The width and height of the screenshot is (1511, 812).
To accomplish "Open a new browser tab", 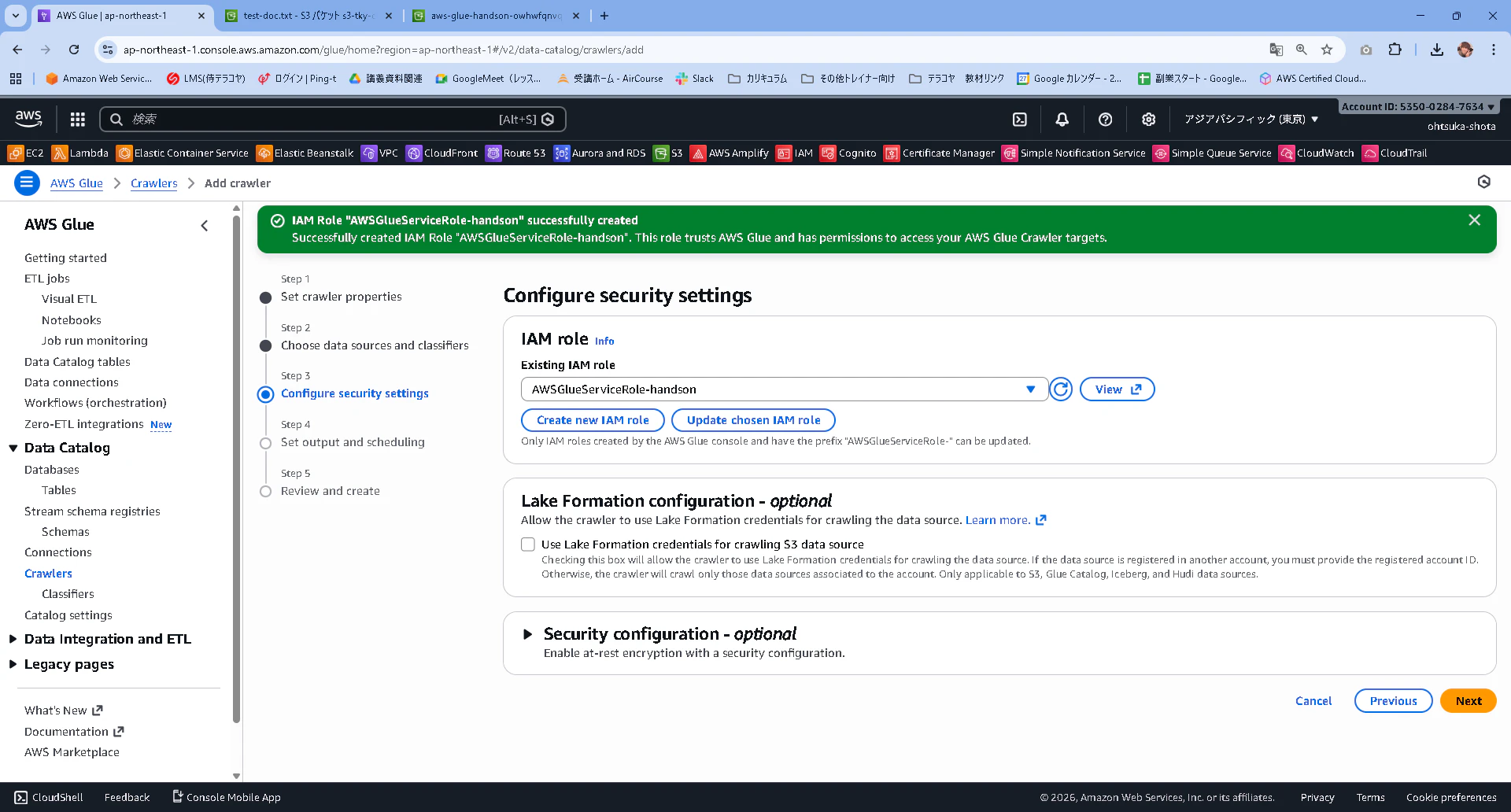I will point(604,16).
